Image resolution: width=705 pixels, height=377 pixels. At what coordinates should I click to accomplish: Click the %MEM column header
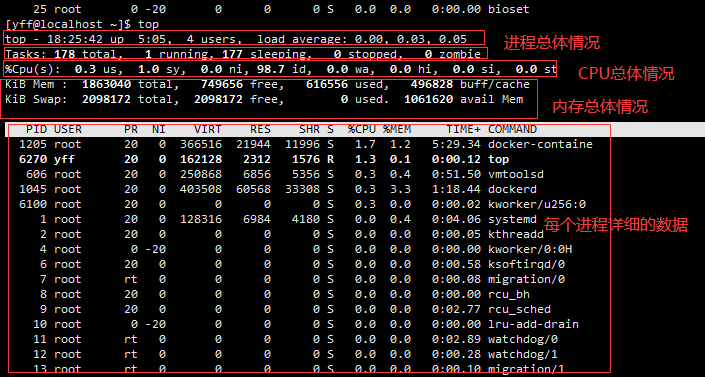coord(397,130)
